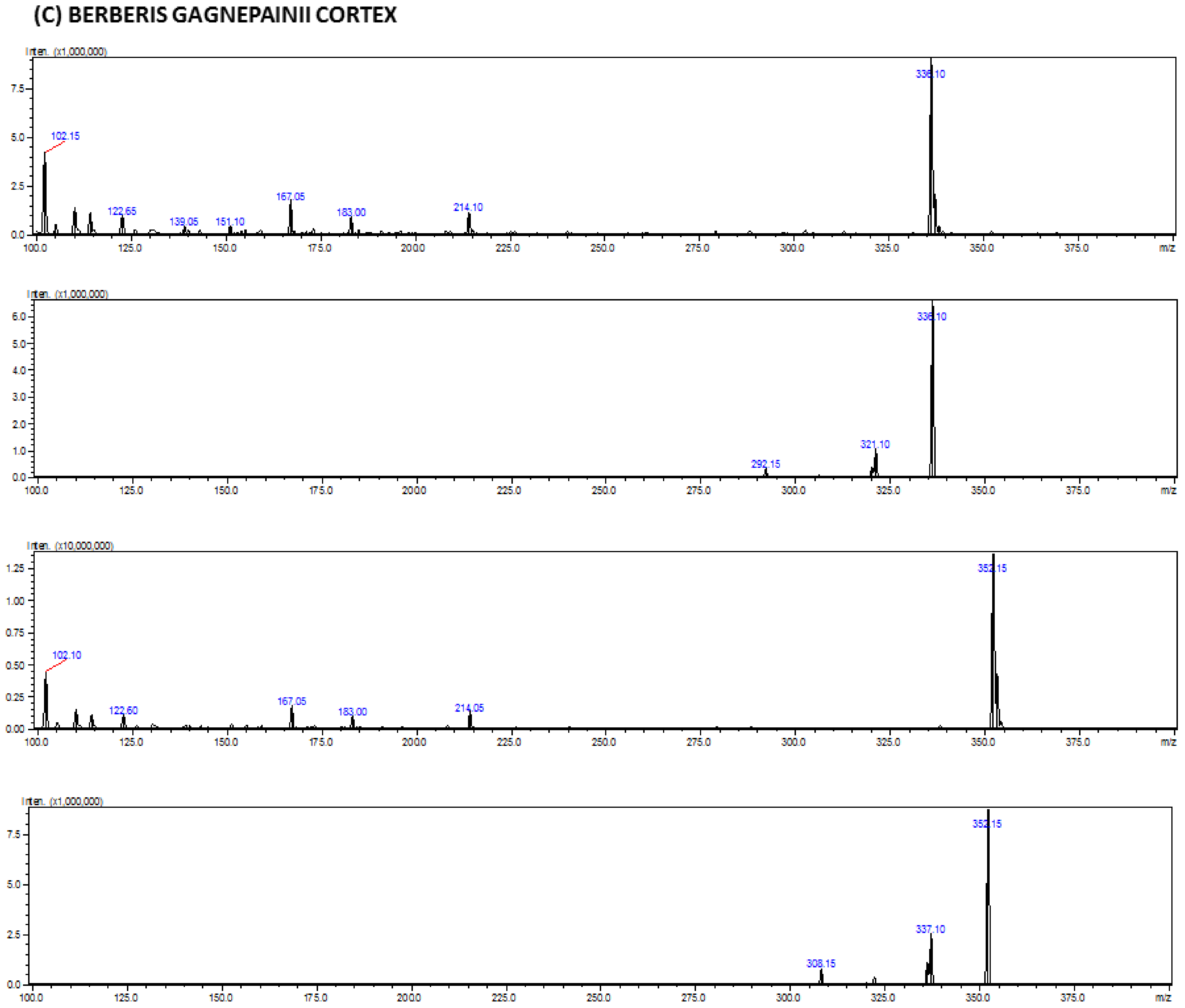Click the 139.05 peak label
The height and width of the screenshot is (1008, 1185).
(185, 221)
